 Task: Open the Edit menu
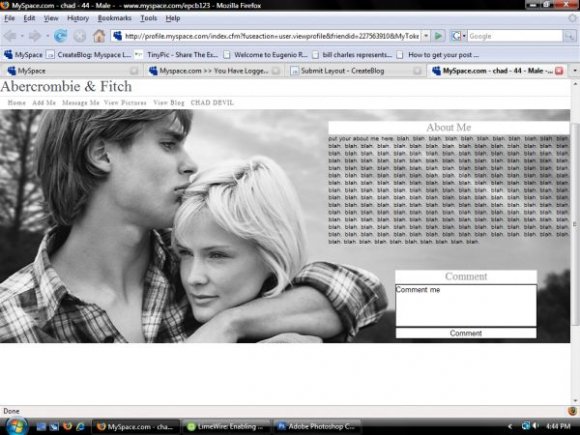pos(29,18)
